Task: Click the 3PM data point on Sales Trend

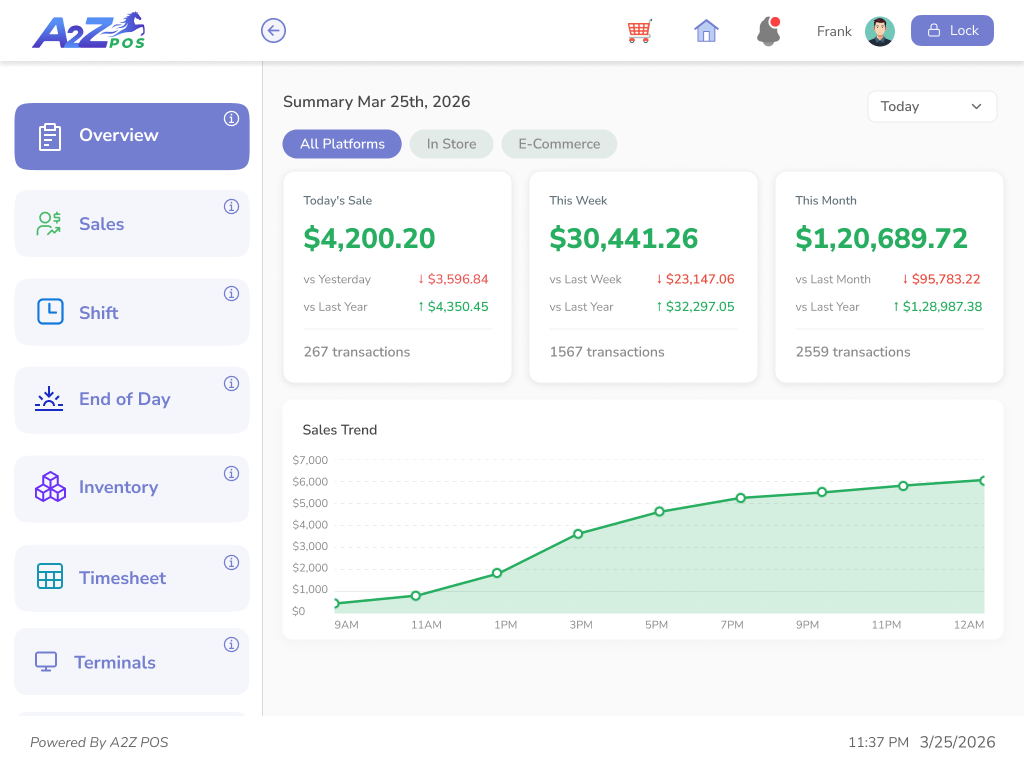Action: click(578, 534)
